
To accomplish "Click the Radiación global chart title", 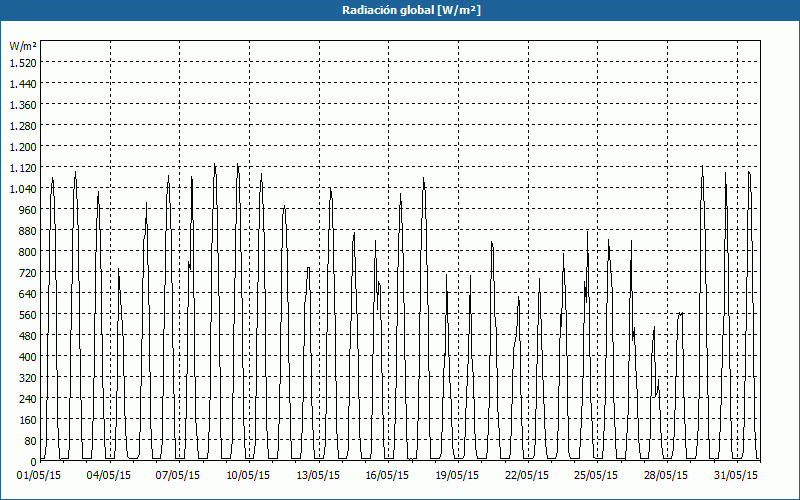I will (400, 10).
